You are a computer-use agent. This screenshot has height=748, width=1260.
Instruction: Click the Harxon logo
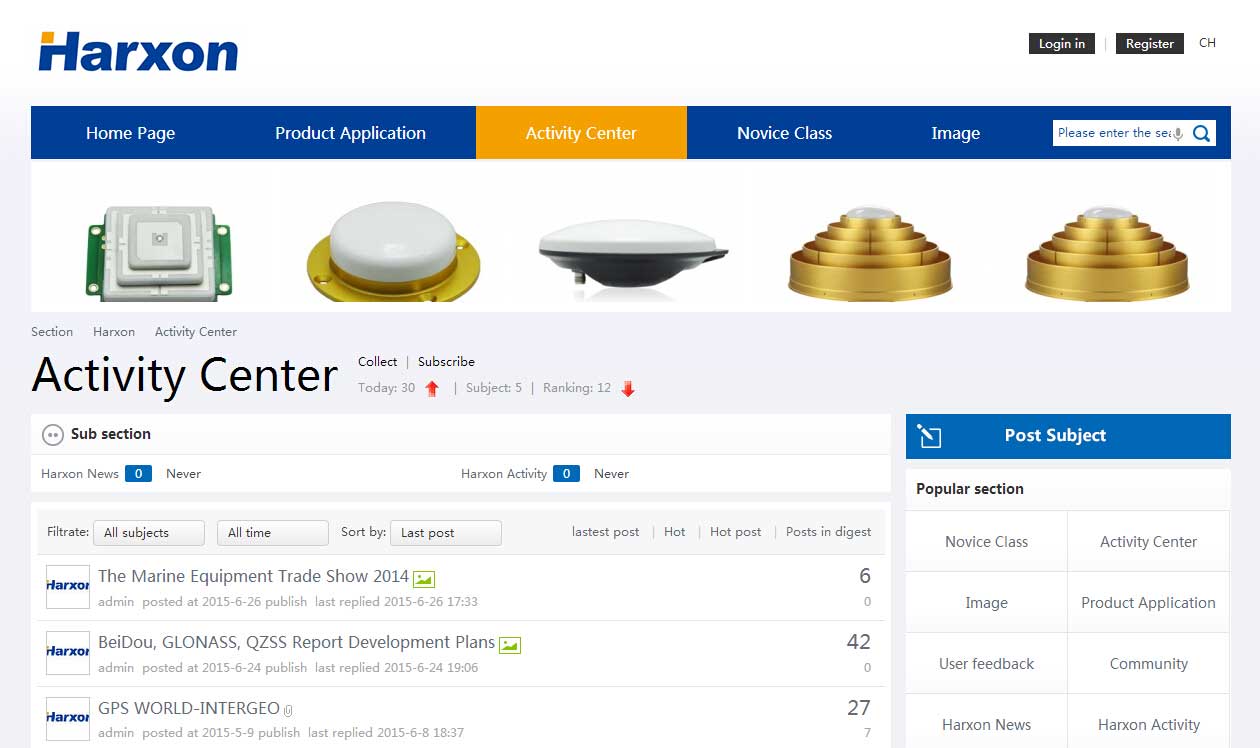click(138, 52)
